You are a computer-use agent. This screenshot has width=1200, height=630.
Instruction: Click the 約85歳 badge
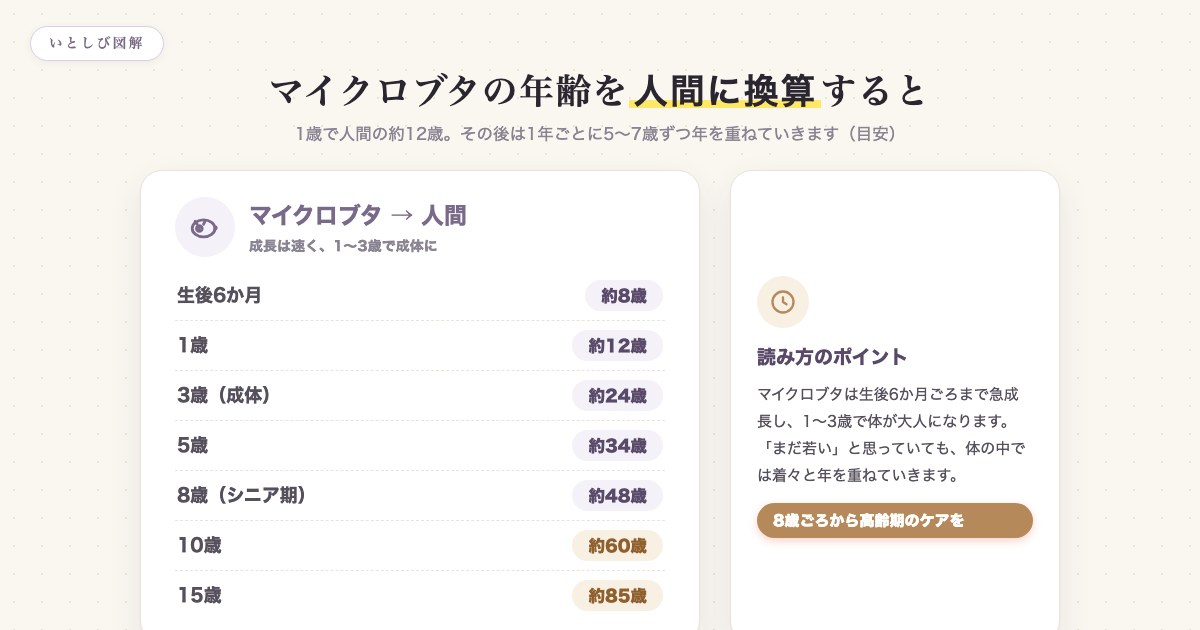coord(617,595)
